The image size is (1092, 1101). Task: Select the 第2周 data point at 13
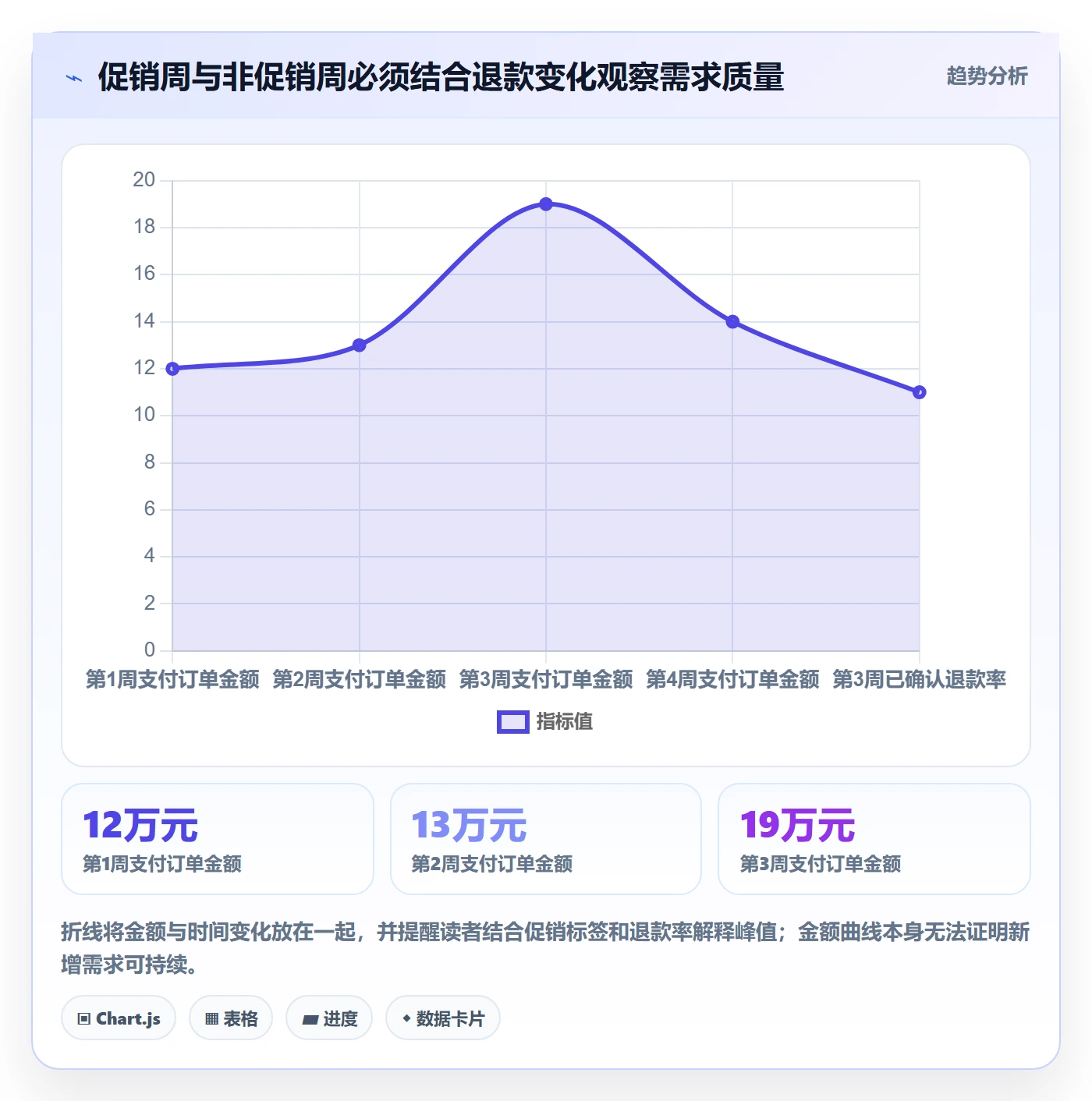(x=359, y=345)
